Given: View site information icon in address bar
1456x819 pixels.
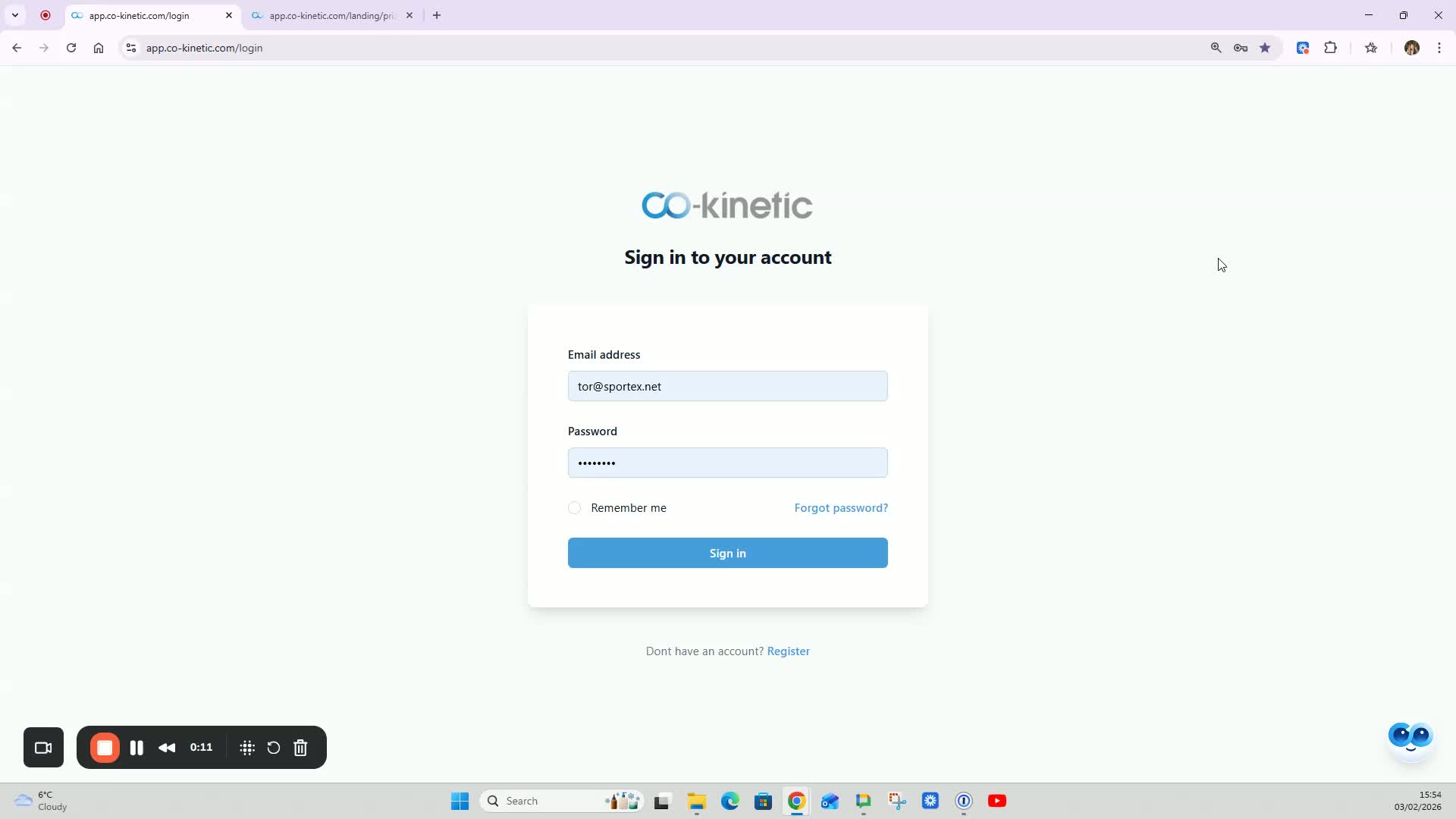Looking at the screenshot, I should click(131, 48).
